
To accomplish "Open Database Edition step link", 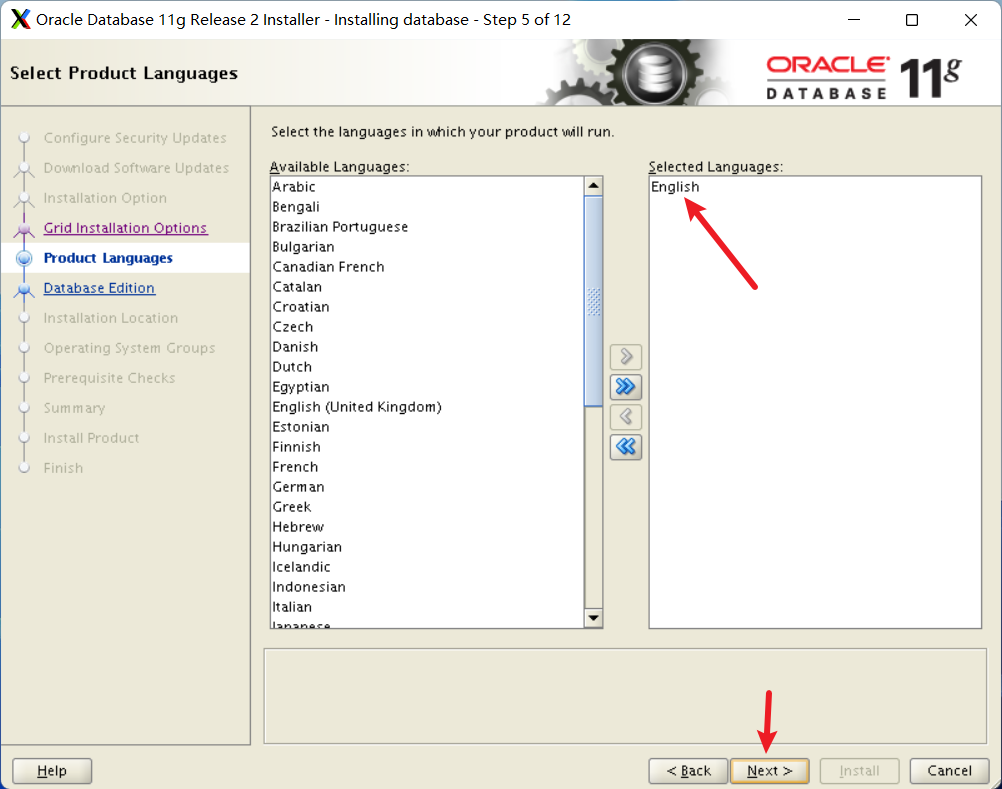I will (x=99, y=288).
